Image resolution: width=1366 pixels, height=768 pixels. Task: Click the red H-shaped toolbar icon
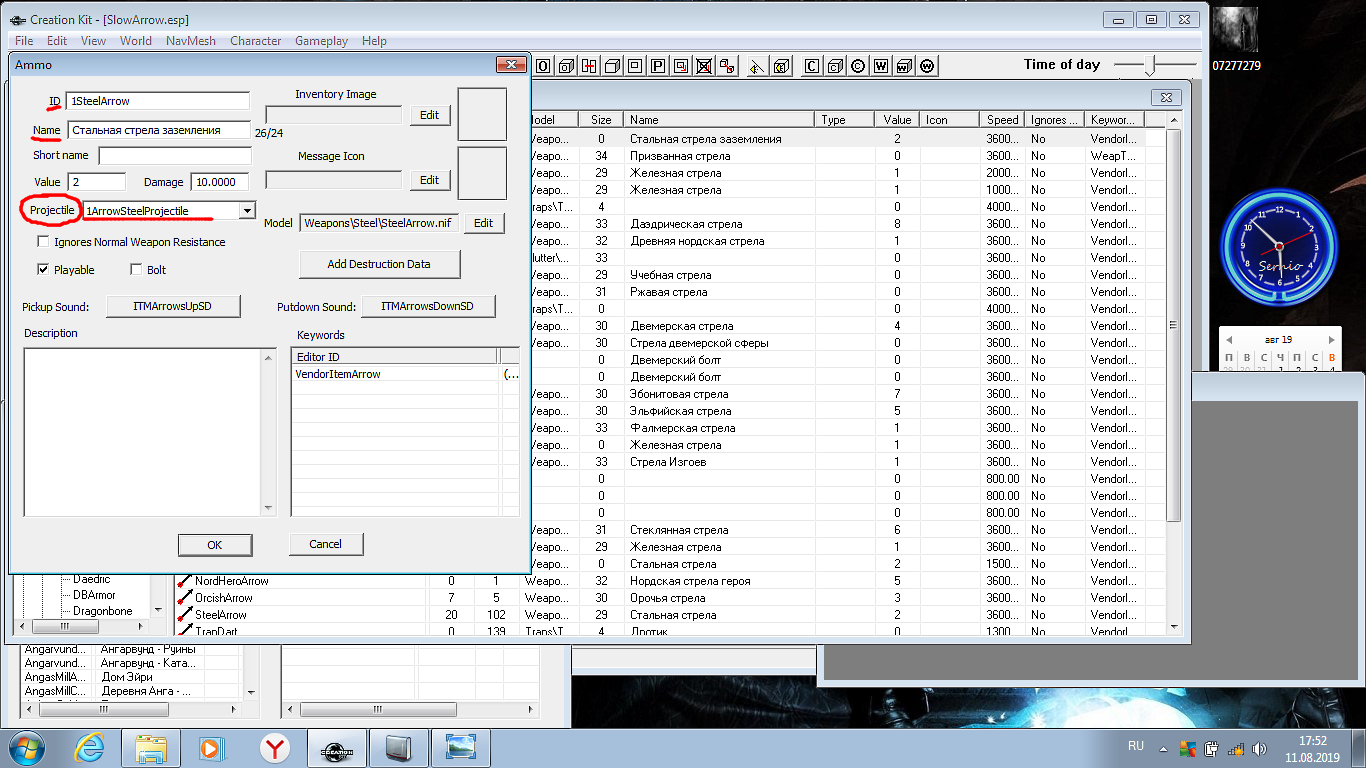[x=589, y=66]
